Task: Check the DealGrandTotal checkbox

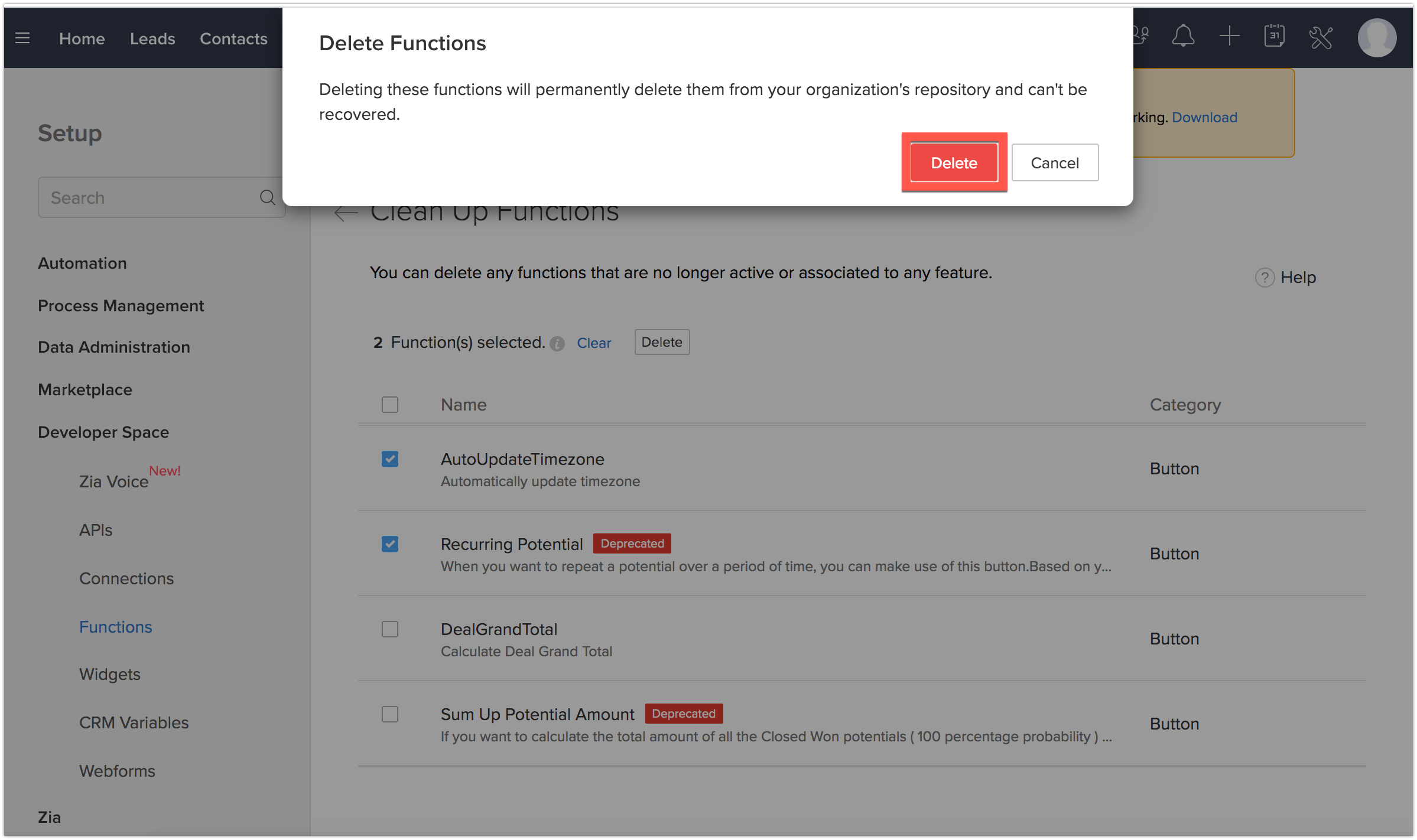Action: (390, 629)
